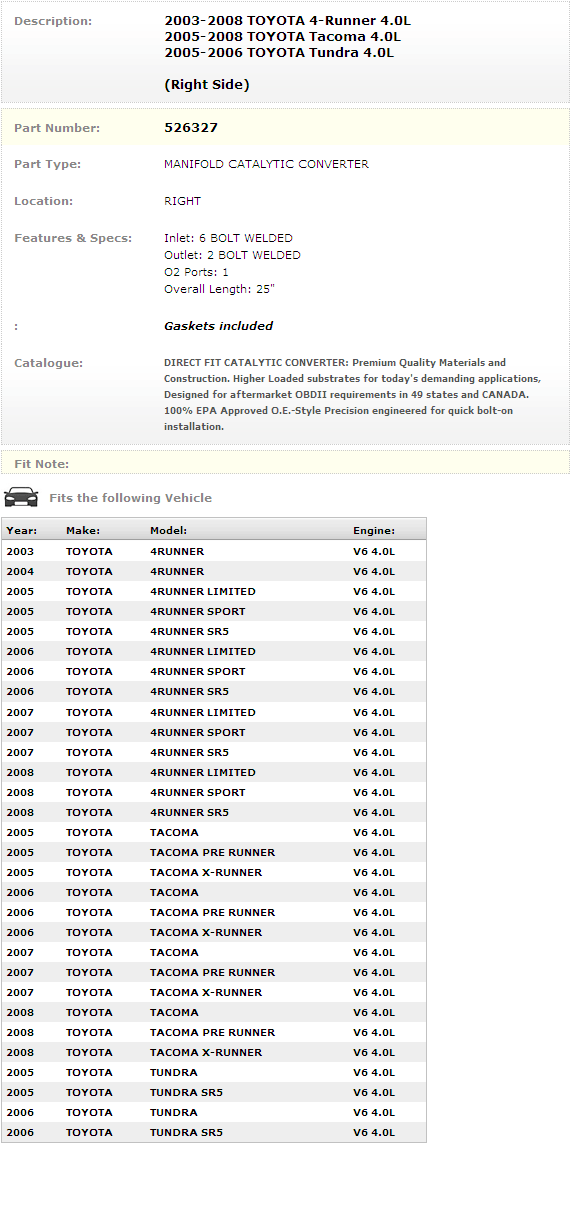Click the '2005-2006 TOYOTA Tundra 4.0L' description line

tap(279, 53)
